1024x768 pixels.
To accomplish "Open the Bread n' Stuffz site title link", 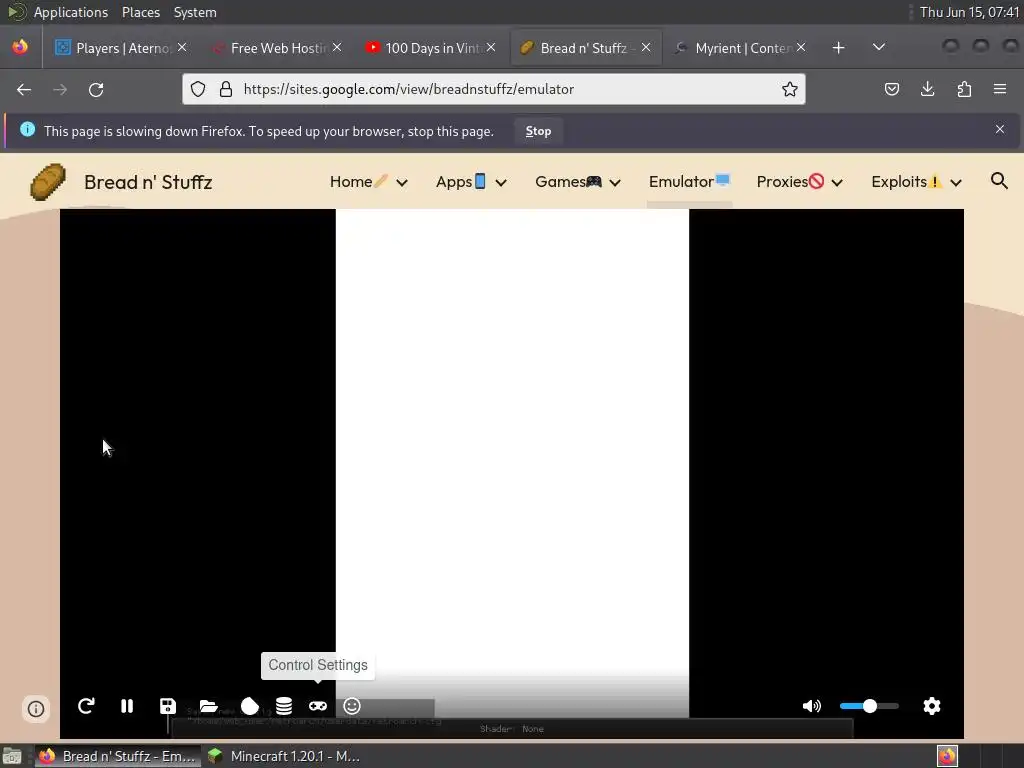I will tap(148, 182).
